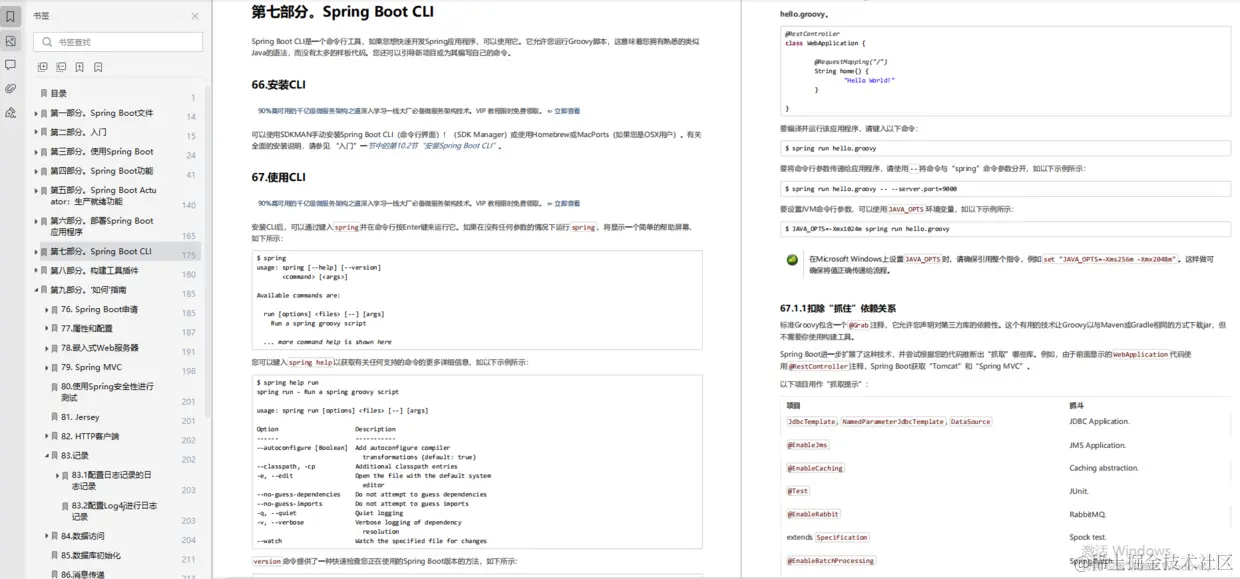Expand 第四部分 Spring Boot功能 arrow
The image size is (1240, 579).
pos(35,172)
